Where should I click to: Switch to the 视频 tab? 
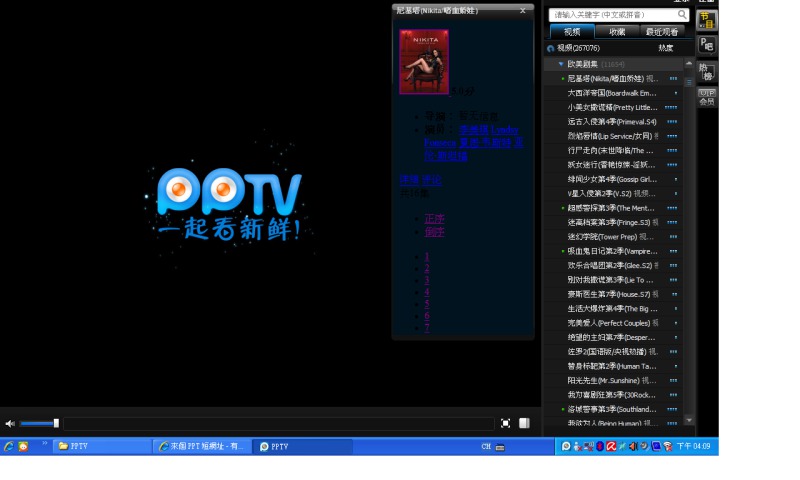click(x=572, y=32)
